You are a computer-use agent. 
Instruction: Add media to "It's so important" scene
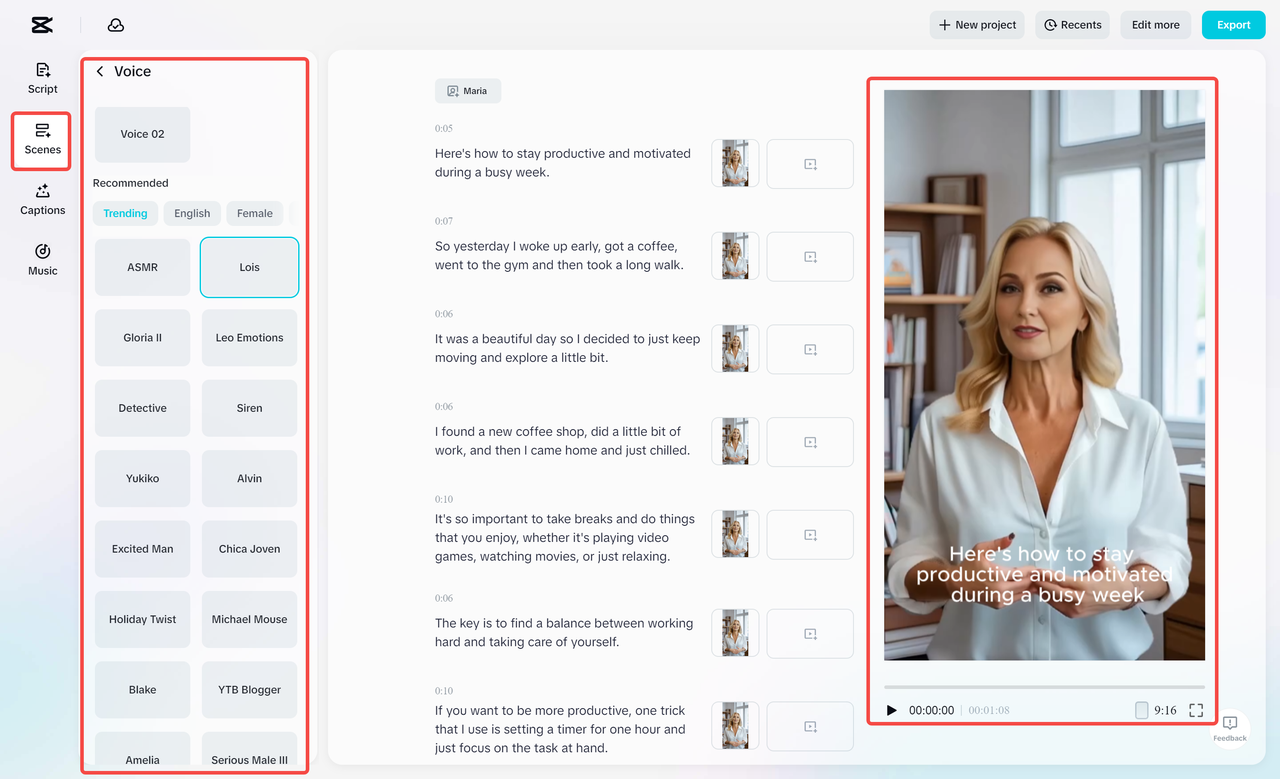click(x=810, y=535)
